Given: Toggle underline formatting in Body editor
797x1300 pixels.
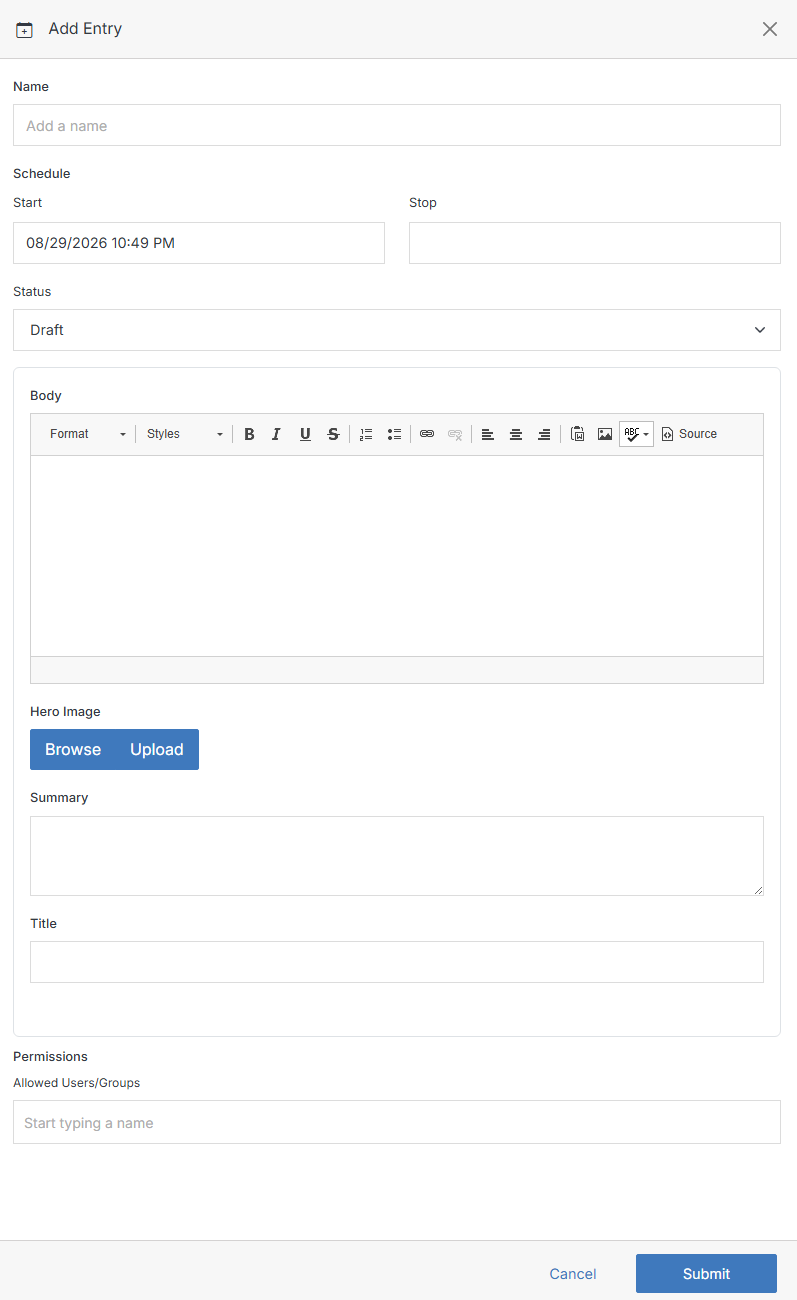Looking at the screenshot, I should point(305,434).
